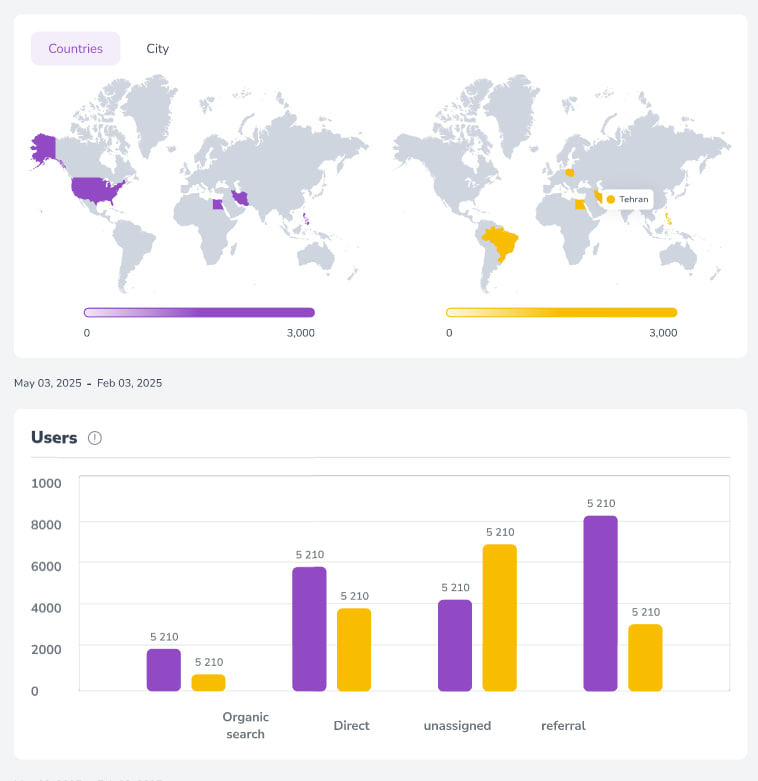Screen dimensions: 758x781
Task: Select the yellow Direct bar
Action: tap(354, 650)
